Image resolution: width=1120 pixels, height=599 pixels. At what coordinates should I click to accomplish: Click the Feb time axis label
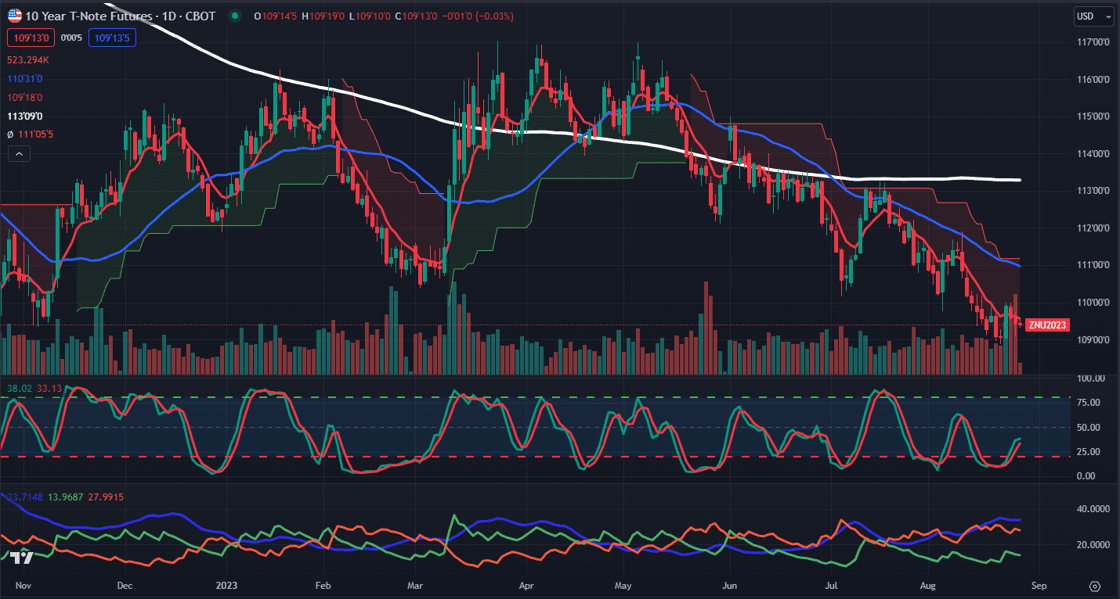pos(322,585)
